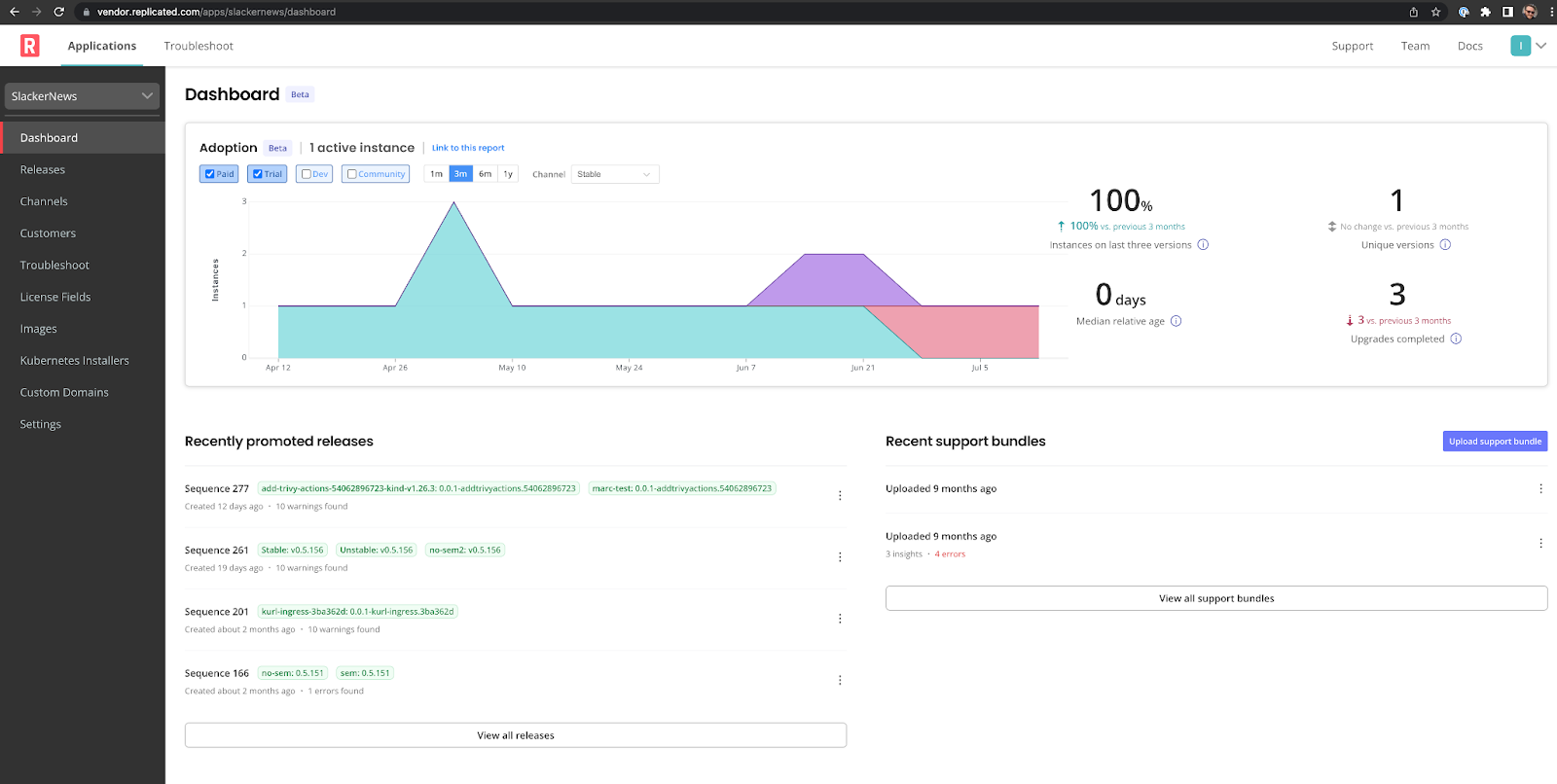Viewport: 1557px width, 784px height.
Task: Open options for bundle with 4 errors
Action: point(1540,544)
